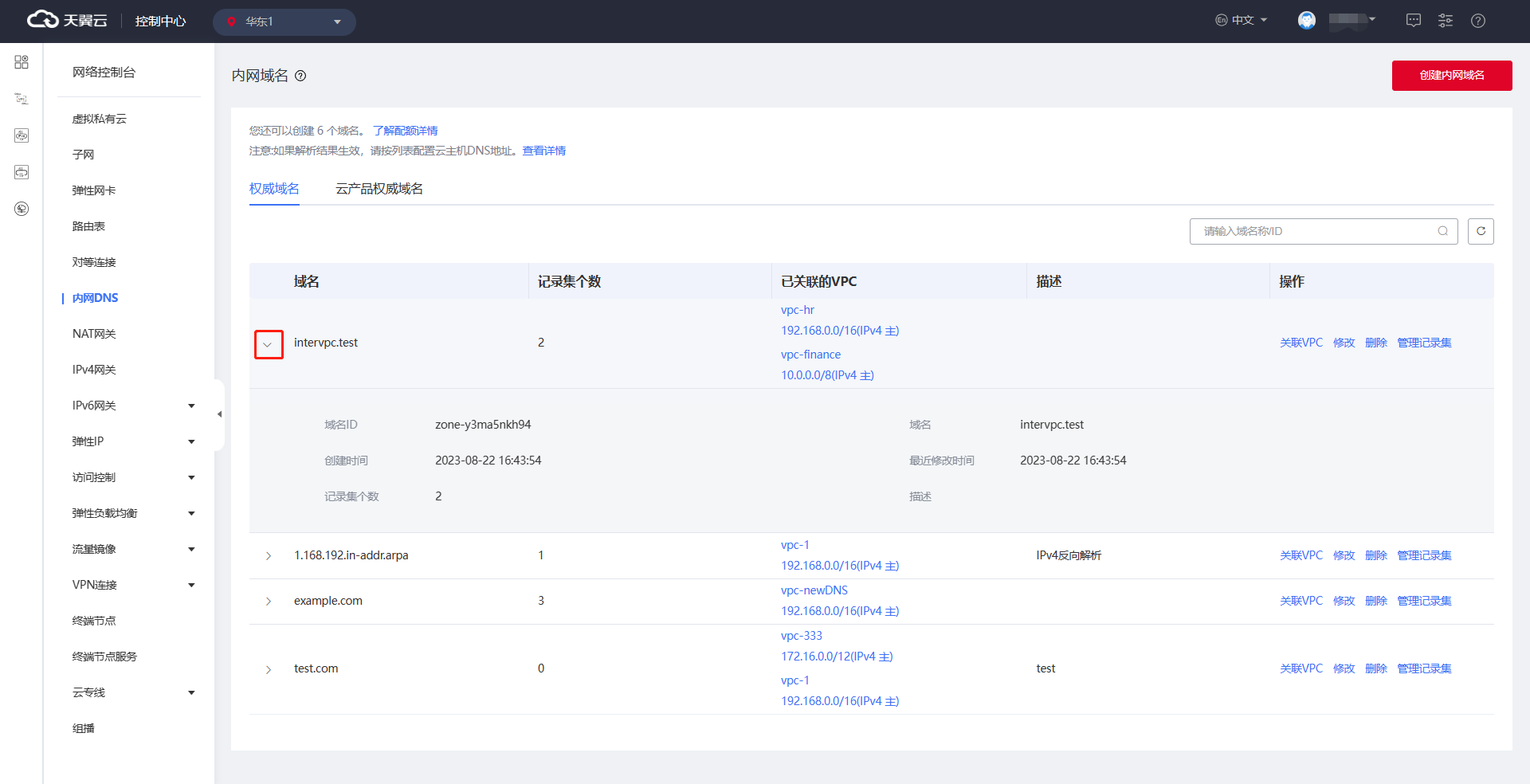
Task: Open the message center icon in top bar
Action: [x=1413, y=21]
